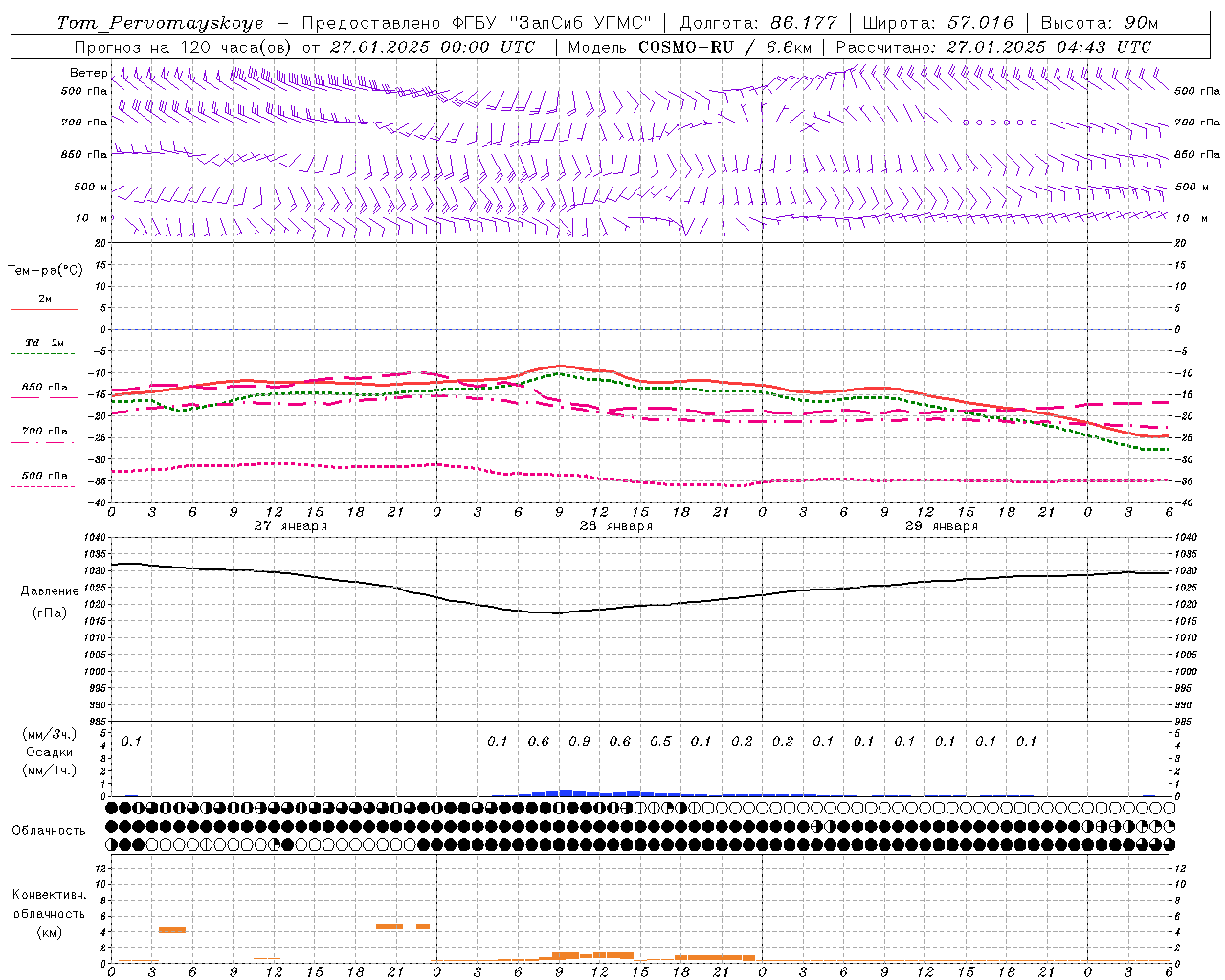Click the row of calm-wind circles at 700 гПа

[x=999, y=122]
